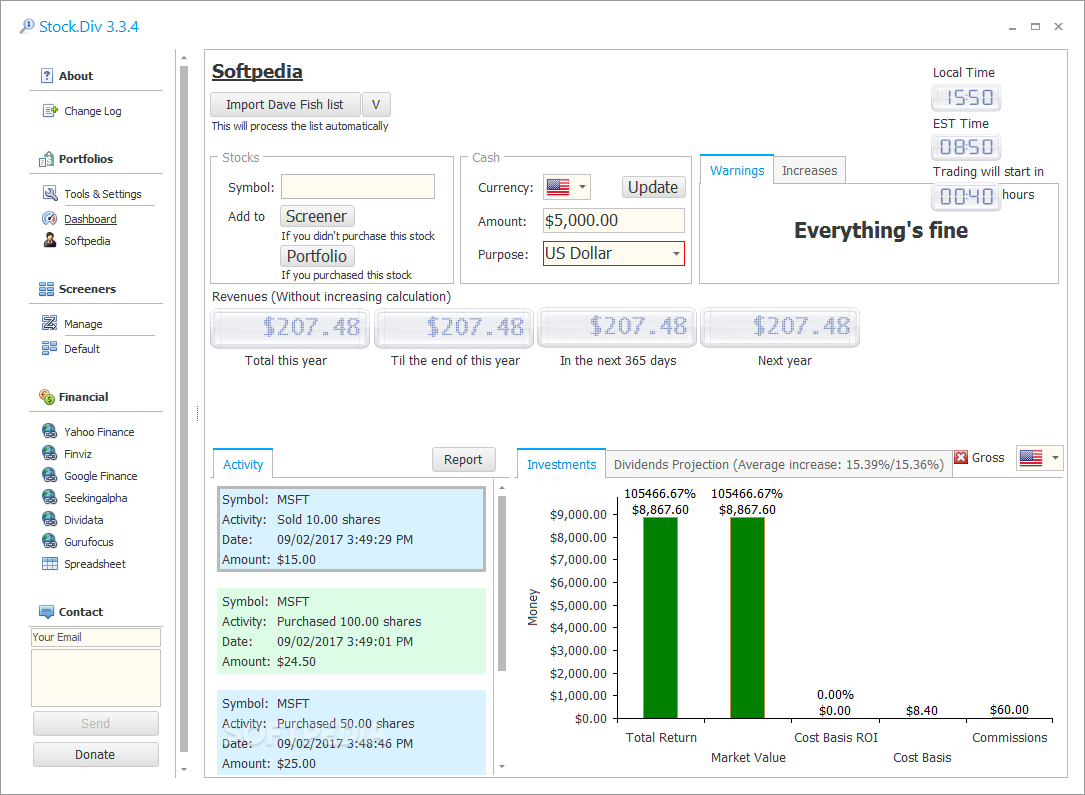Viewport: 1085px width, 795px height.
Task: Click the Total this year revenue display
Action: click(x=290, y=327)
